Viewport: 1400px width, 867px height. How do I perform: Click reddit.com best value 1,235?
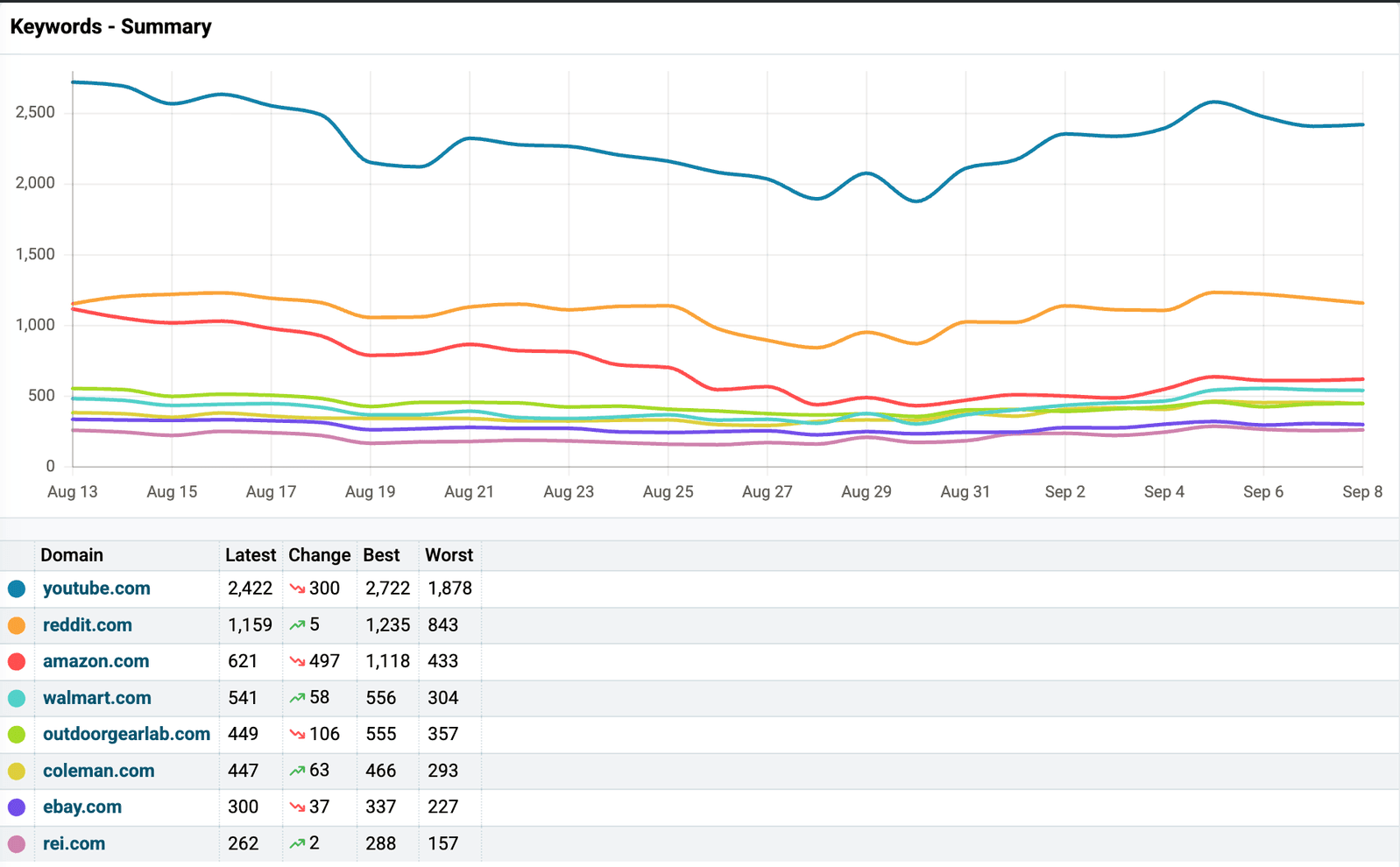[388, 625]
